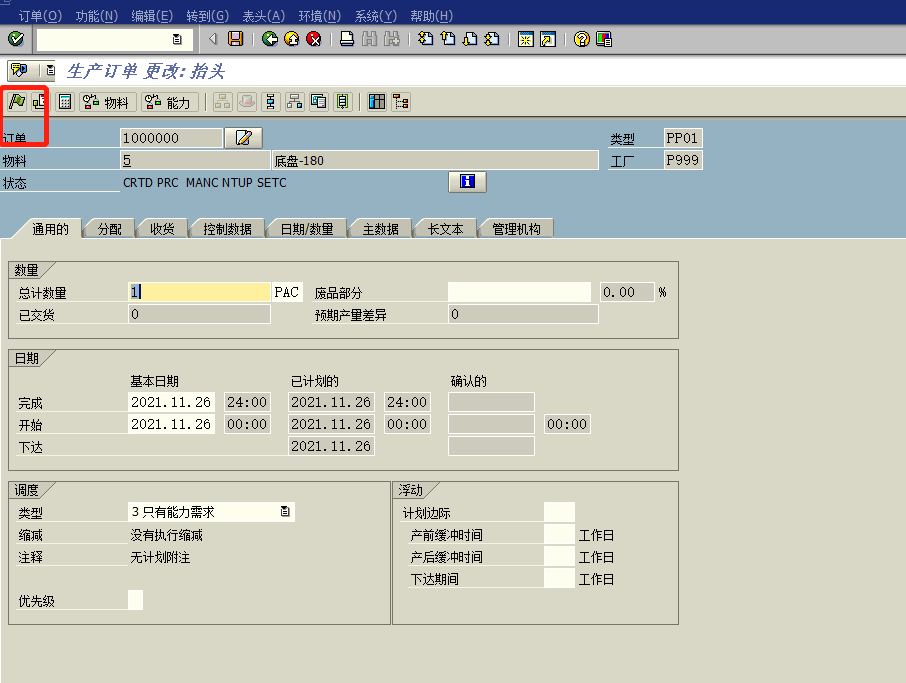Viewport: 906px width, 683px height.
Task: Create new session icon
Action: pyautogui.click(x=526, y=39)
